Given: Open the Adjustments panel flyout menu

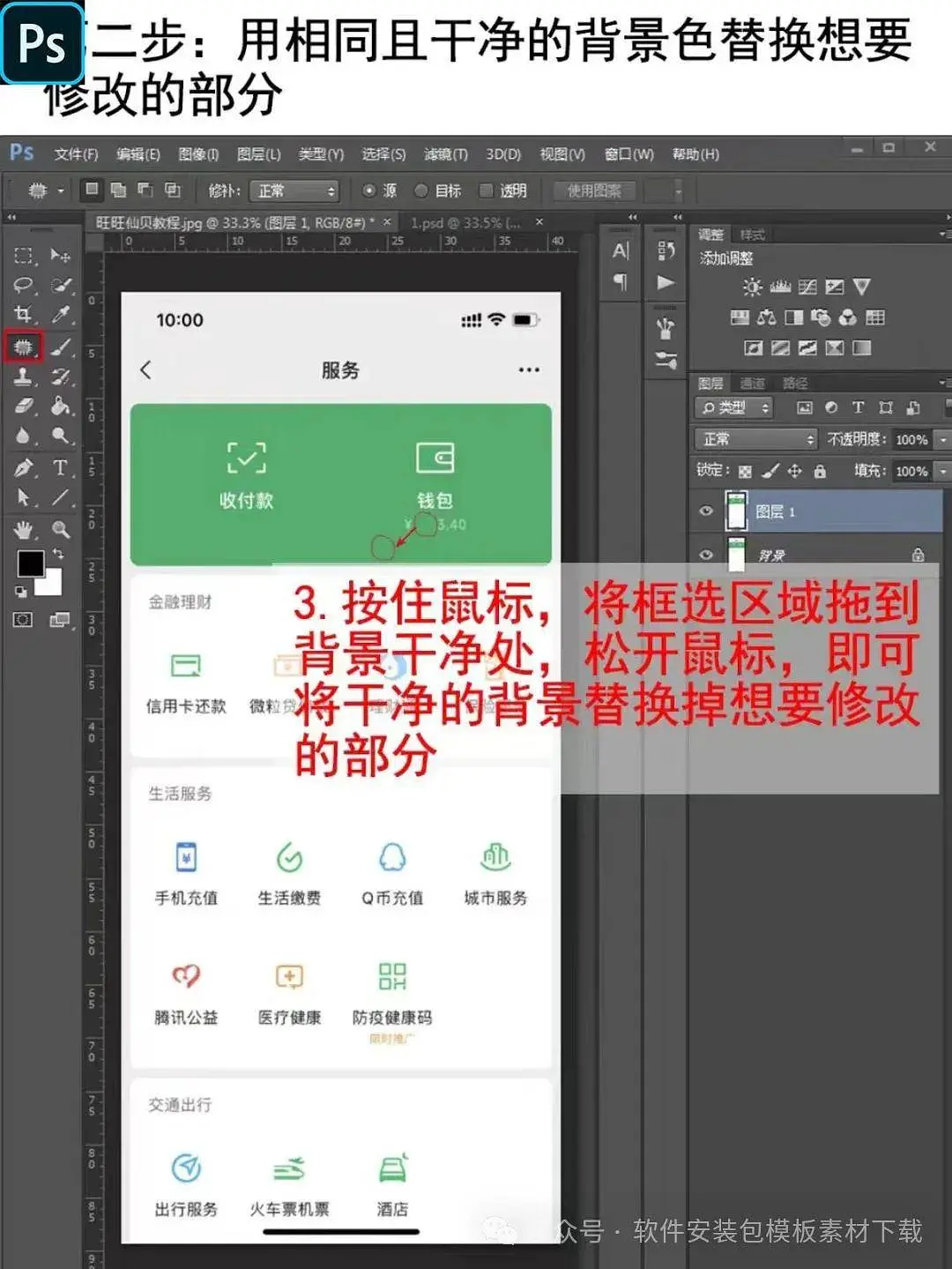Looking at the screenshot, I should click(943, 235).
